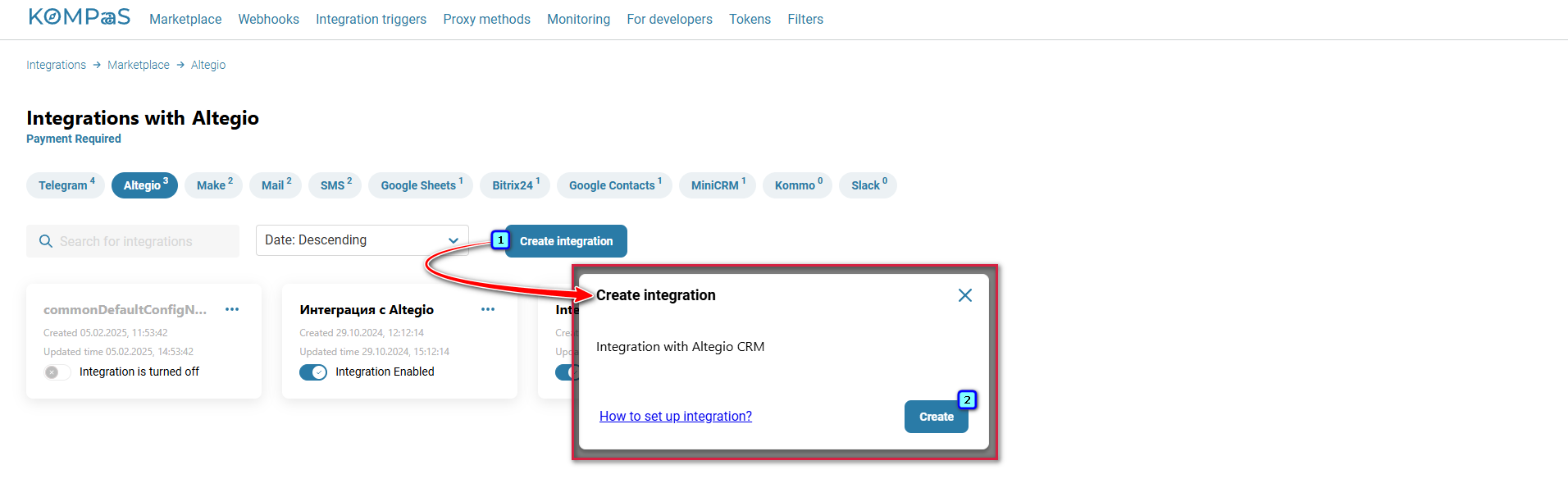1568x488 pixels.
Task: Open the Filters page
Action: 805,19
